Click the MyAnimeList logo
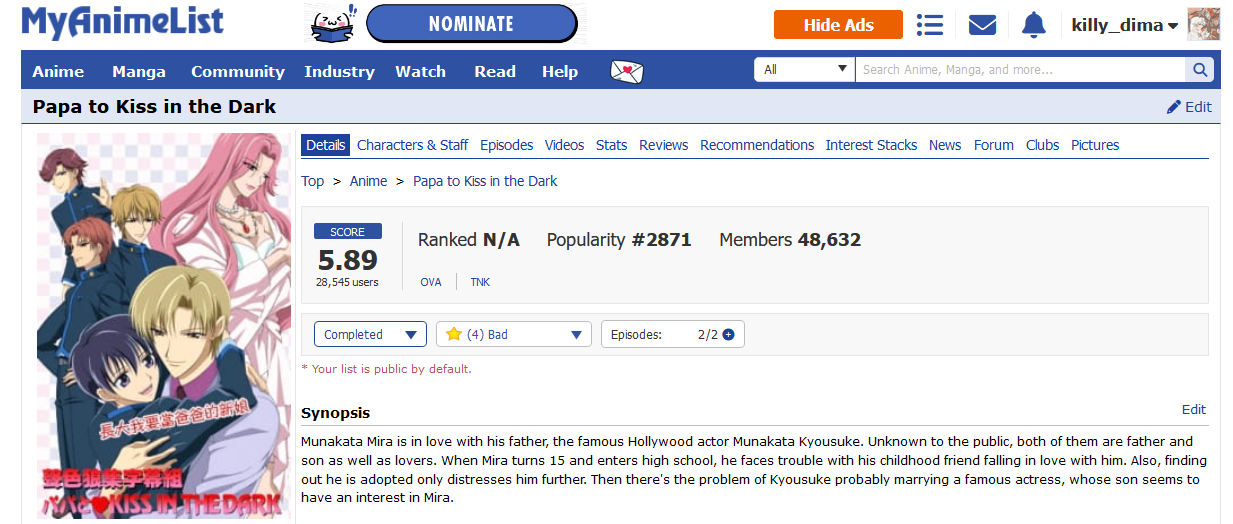This screenshot has height=524, width=1233. coord(122,23)
